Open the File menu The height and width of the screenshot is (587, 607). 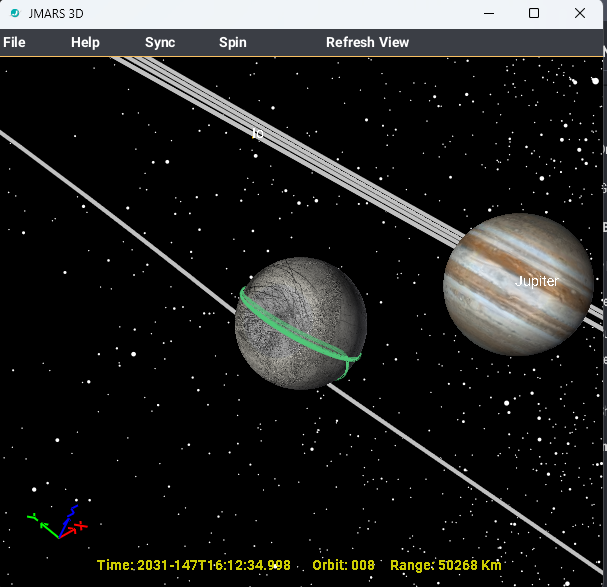(14, 42)
